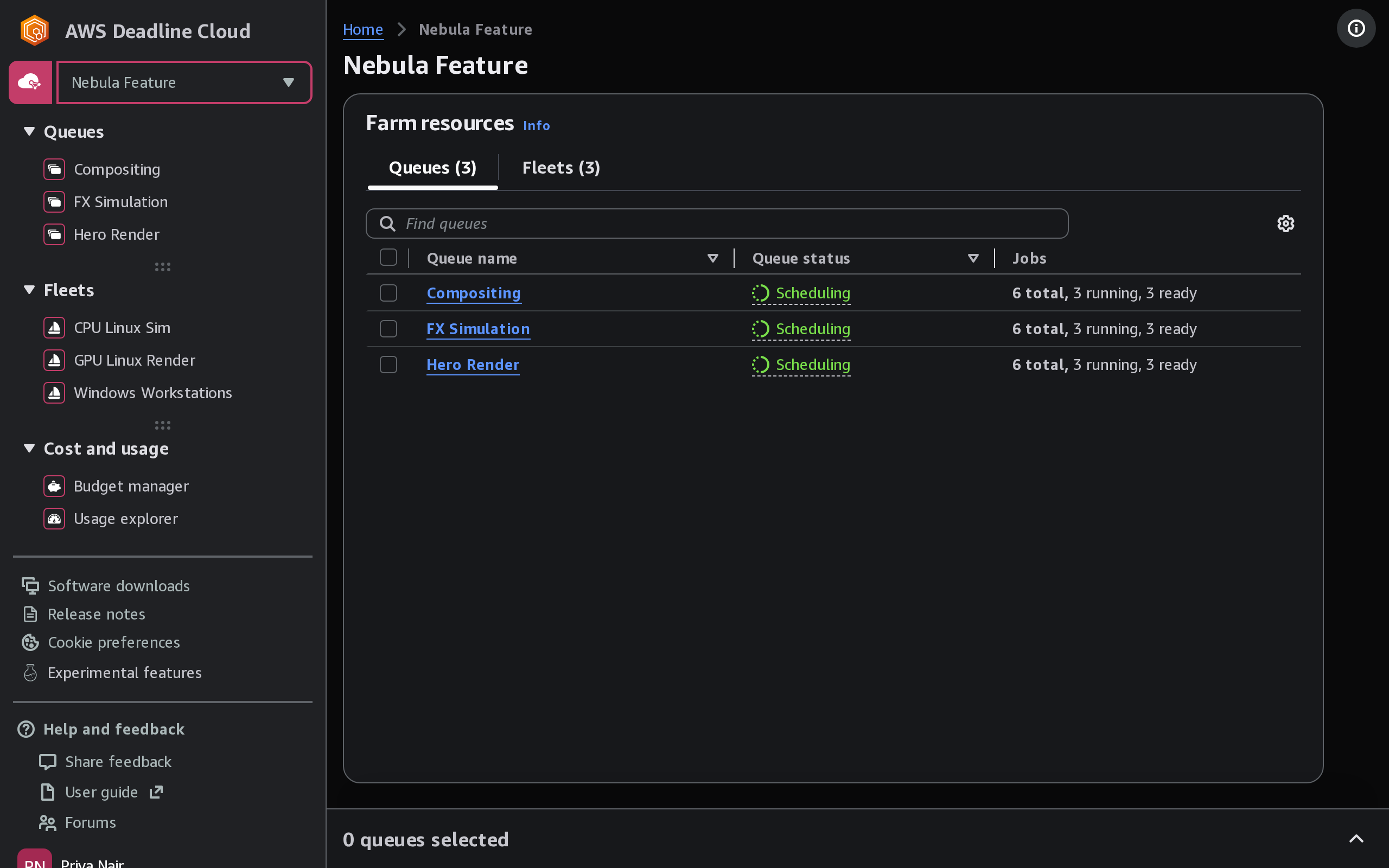Collapse the Cost and usage section

point(29,448)
